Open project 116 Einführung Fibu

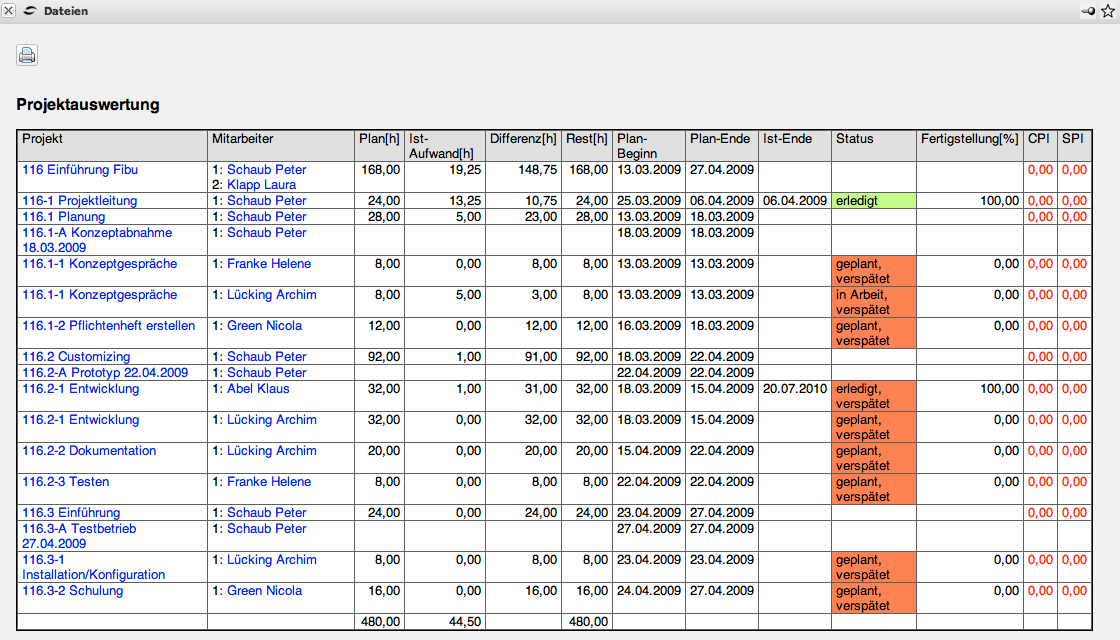pos(80,170)
